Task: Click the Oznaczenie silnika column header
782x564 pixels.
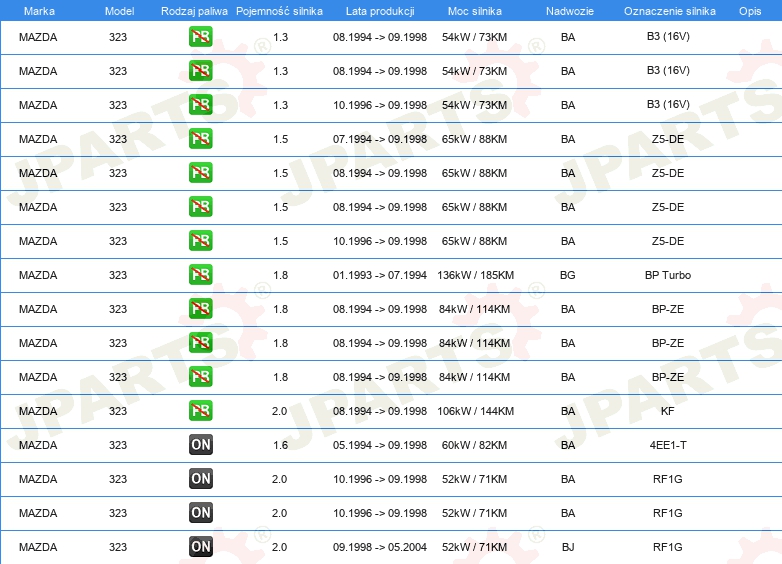Action: 670,11
